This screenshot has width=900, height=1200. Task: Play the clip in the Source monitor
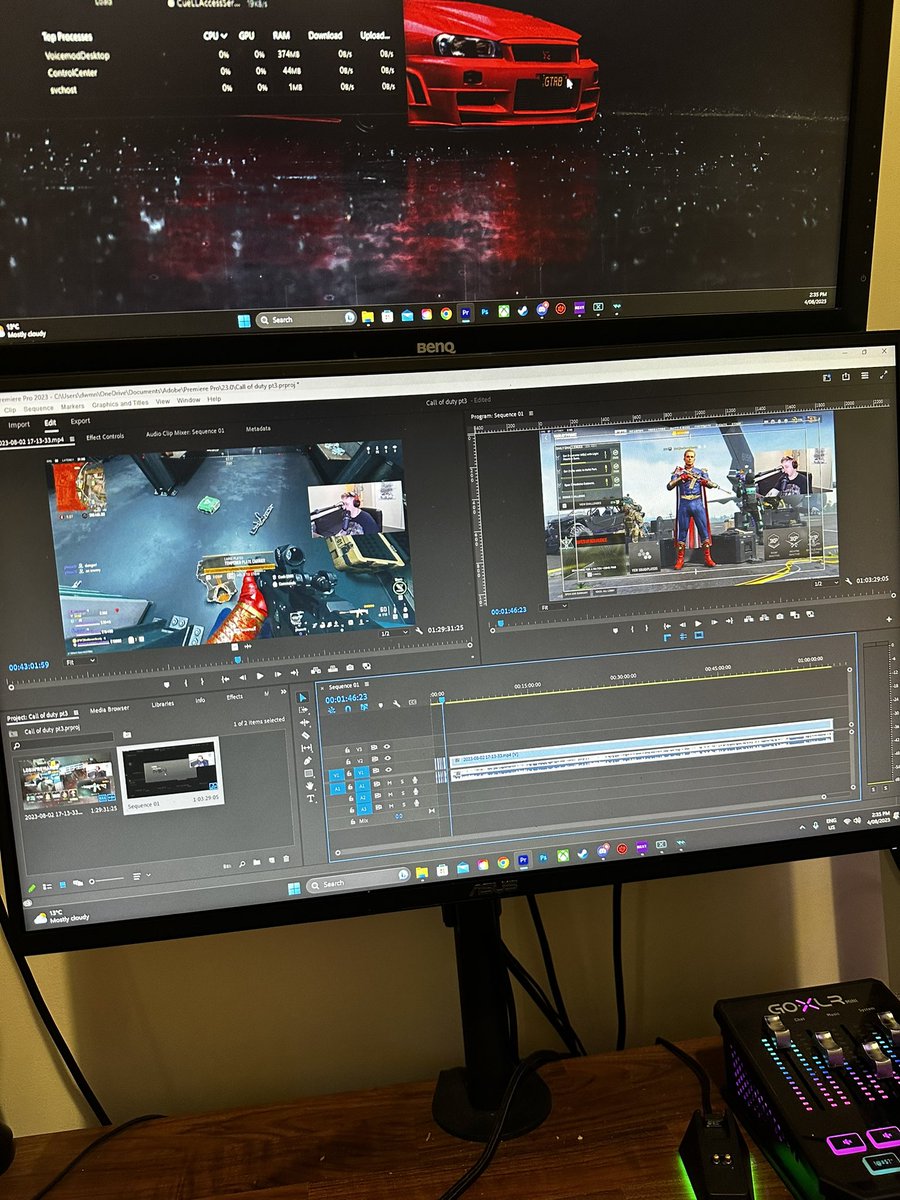259,675
